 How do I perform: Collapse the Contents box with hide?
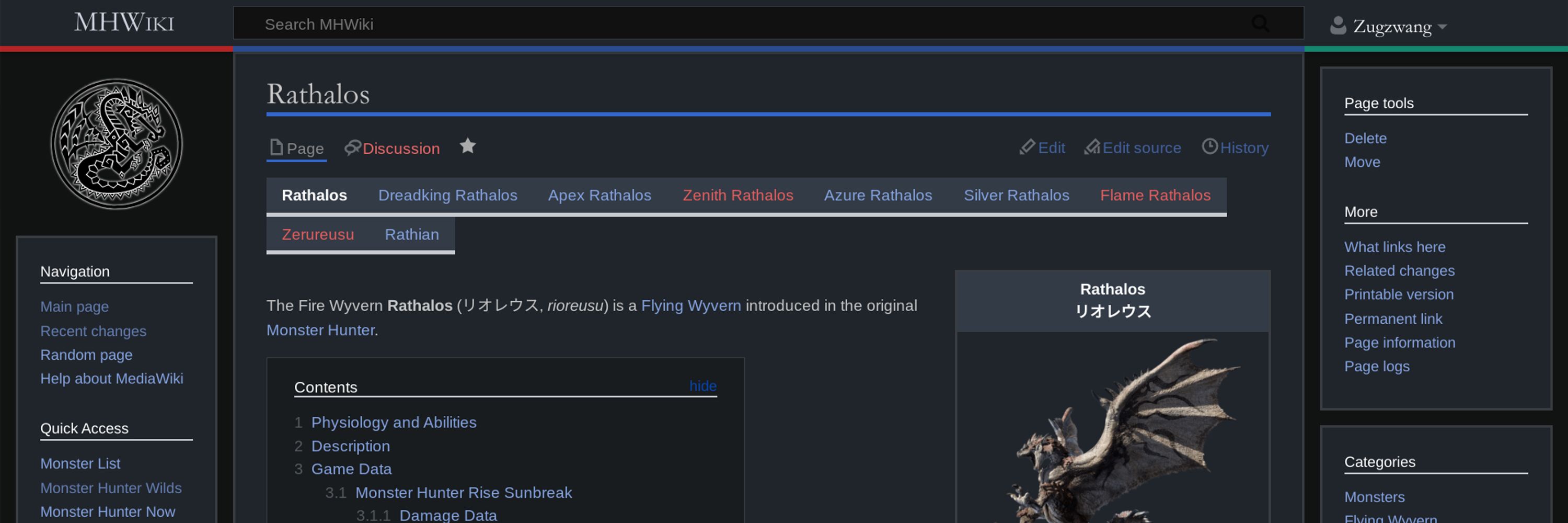point(703,386)
